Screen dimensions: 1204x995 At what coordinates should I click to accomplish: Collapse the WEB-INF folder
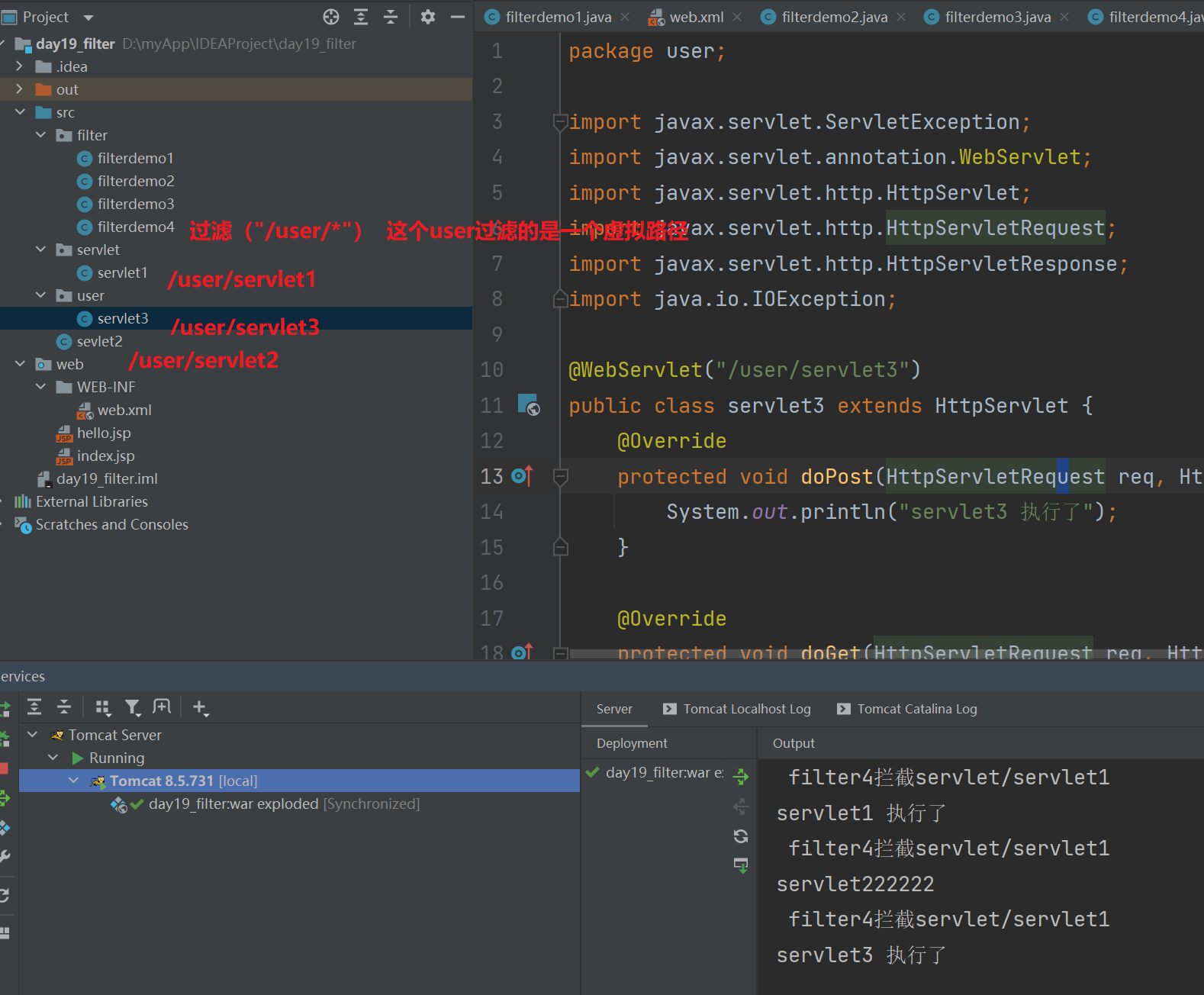tap(40, 387)
